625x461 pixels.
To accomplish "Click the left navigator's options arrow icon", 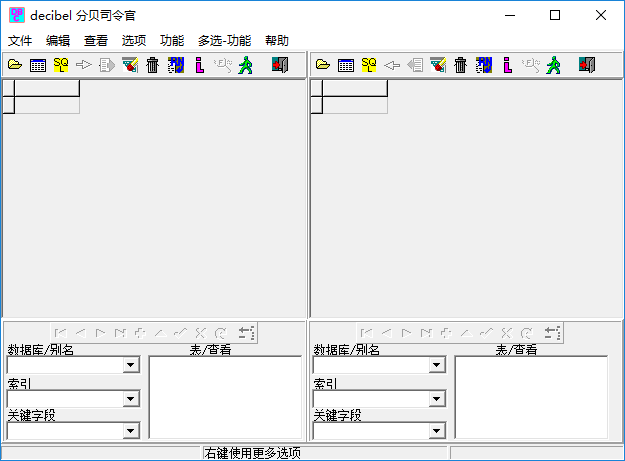I will (246, 333).
